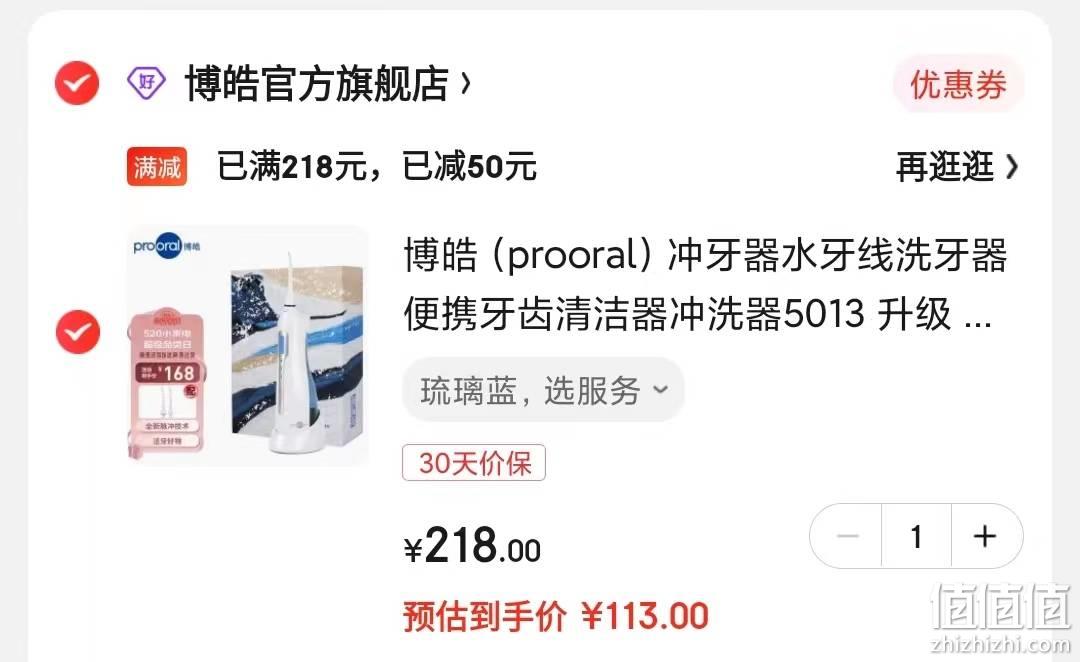Click the chevron arrow beside 再逛逛
Image resolution: width=1080 pixels, height=662 pixels.
[1011, 167]
